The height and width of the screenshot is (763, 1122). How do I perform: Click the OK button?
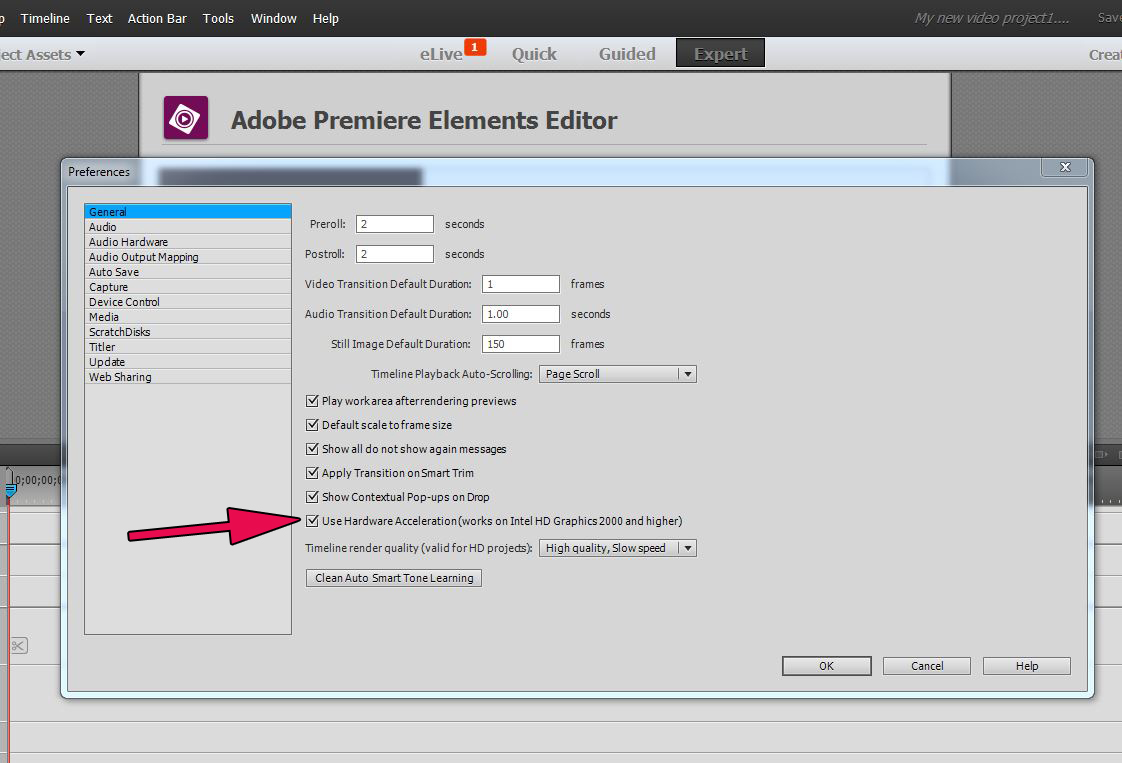click(826, 666)
